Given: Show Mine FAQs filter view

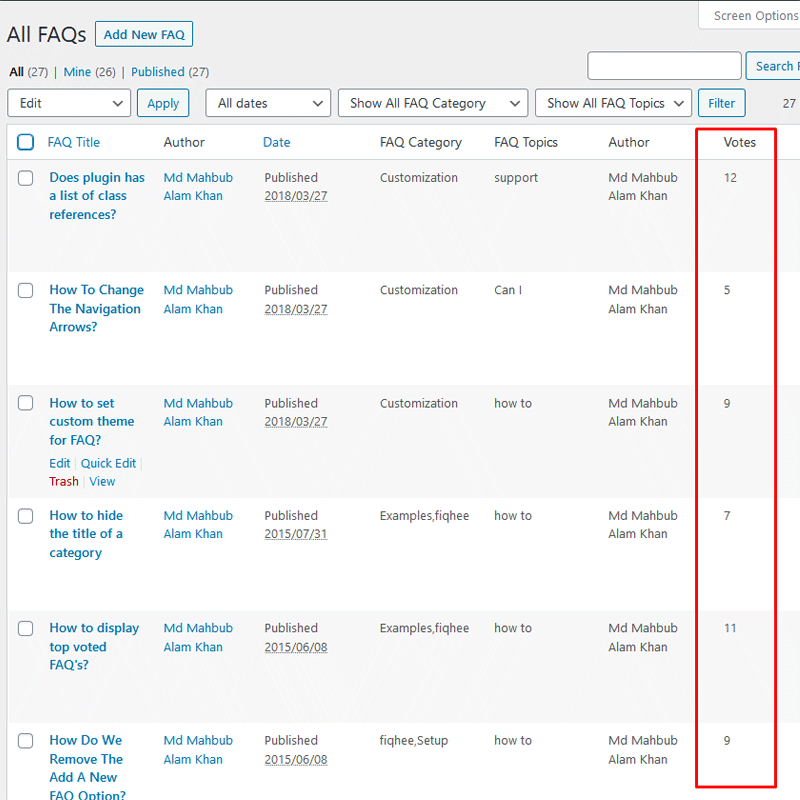Looking at the screenshot, I should pyautogui.click(x=76, y=72).
